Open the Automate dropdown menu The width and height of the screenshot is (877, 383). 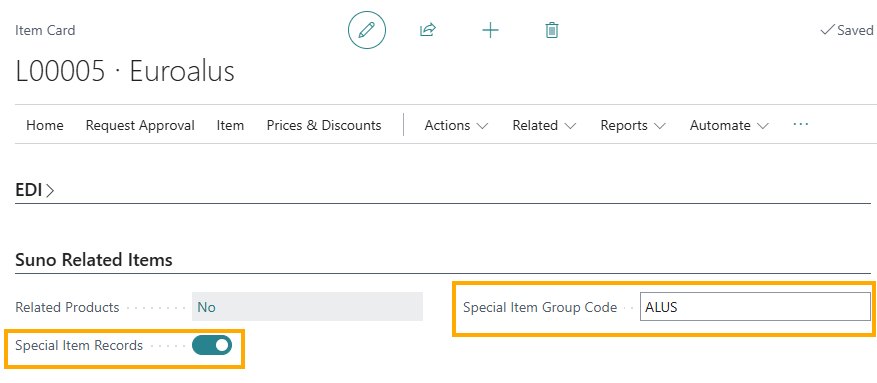(x=729, y=126)
